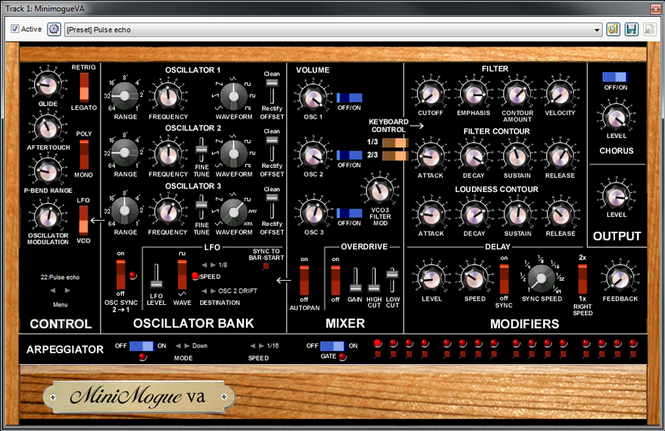
Task: Select previous preset with left arrow above Menu
Action: click(x=53, y=291)
